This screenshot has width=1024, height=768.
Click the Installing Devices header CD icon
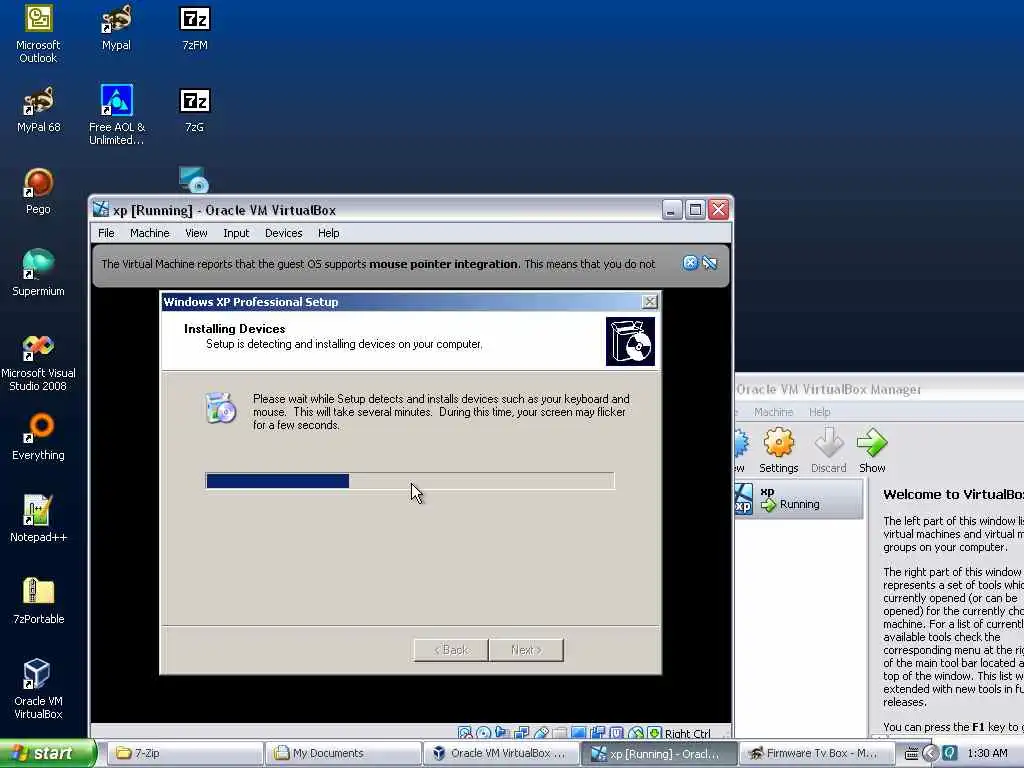pos(630,342)
